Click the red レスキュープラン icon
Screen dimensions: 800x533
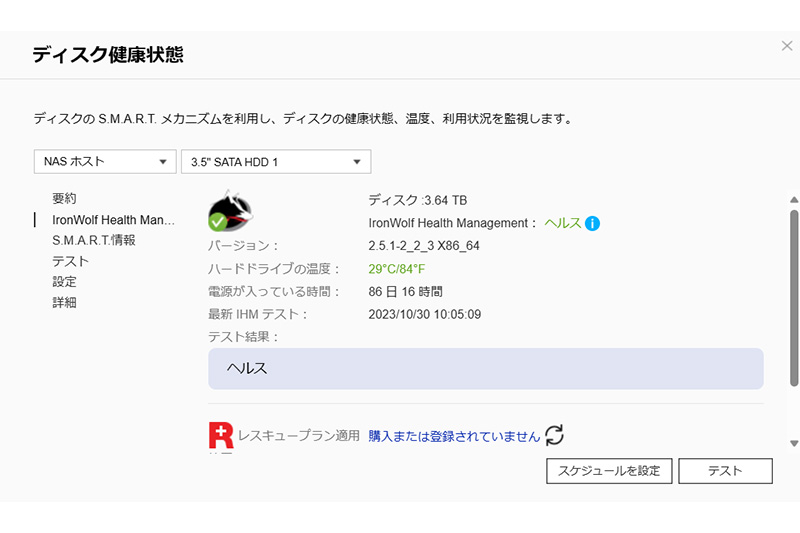click(x=220, y=435)
